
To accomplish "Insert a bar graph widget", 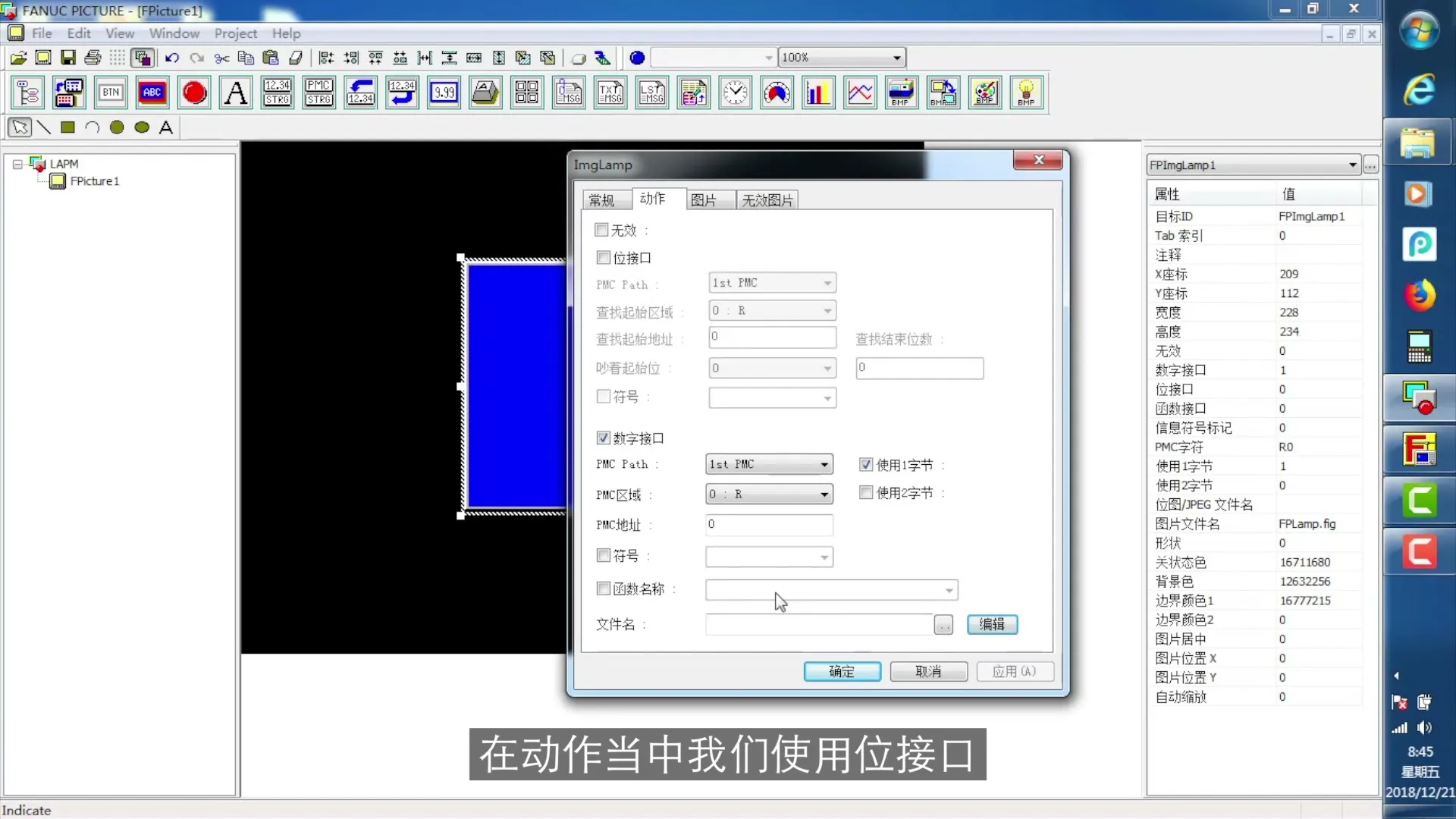I will (x=818, y=92).
